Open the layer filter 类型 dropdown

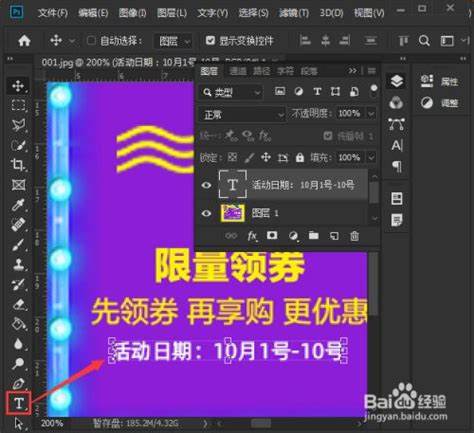(230, 92)
